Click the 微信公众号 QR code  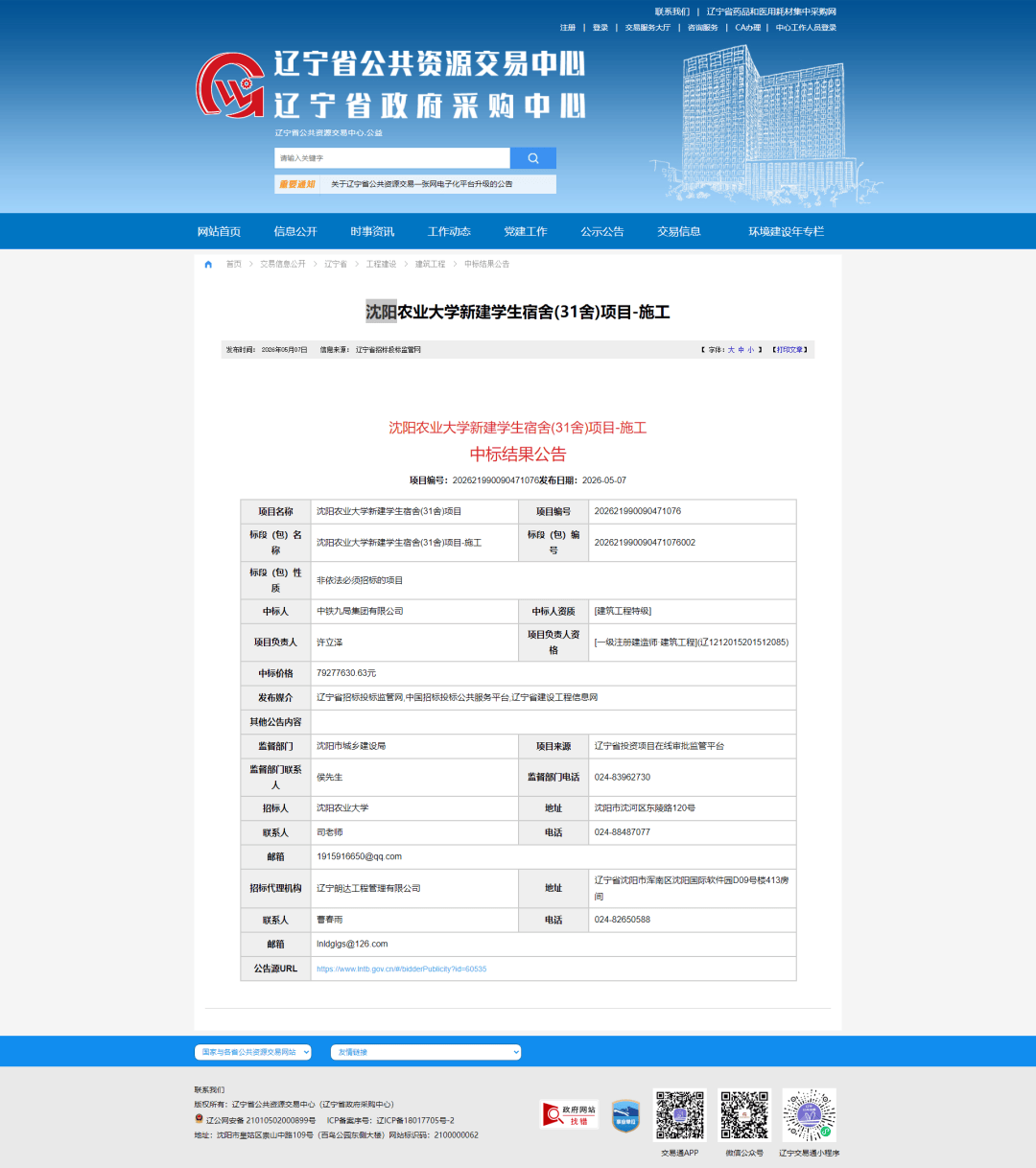(744, 1114)
